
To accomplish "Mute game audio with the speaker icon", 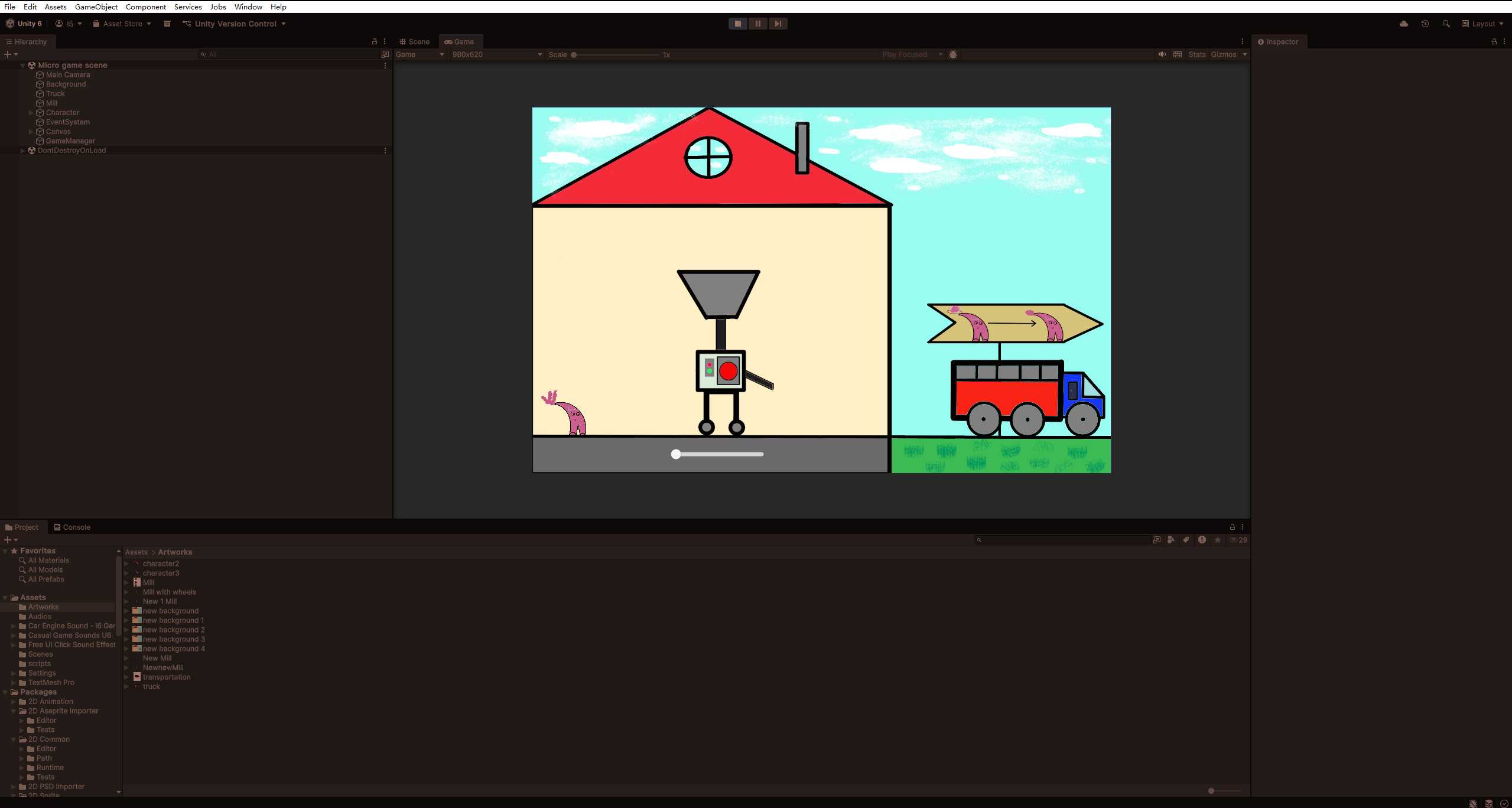I will click(1162, 54).
